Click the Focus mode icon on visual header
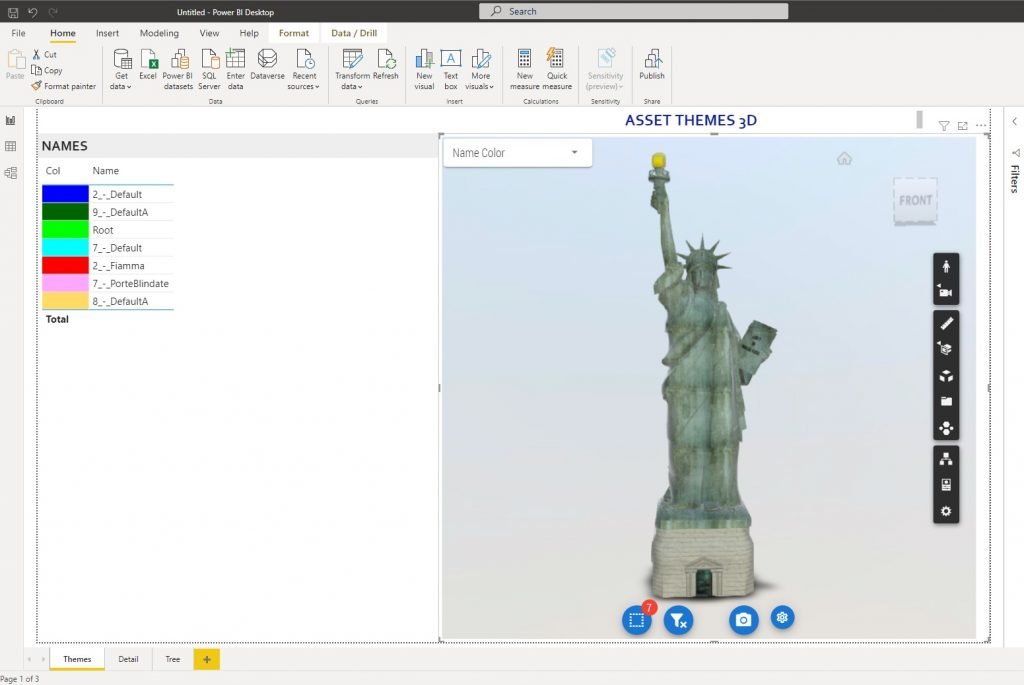1024x685 pixels. (963, 126)
